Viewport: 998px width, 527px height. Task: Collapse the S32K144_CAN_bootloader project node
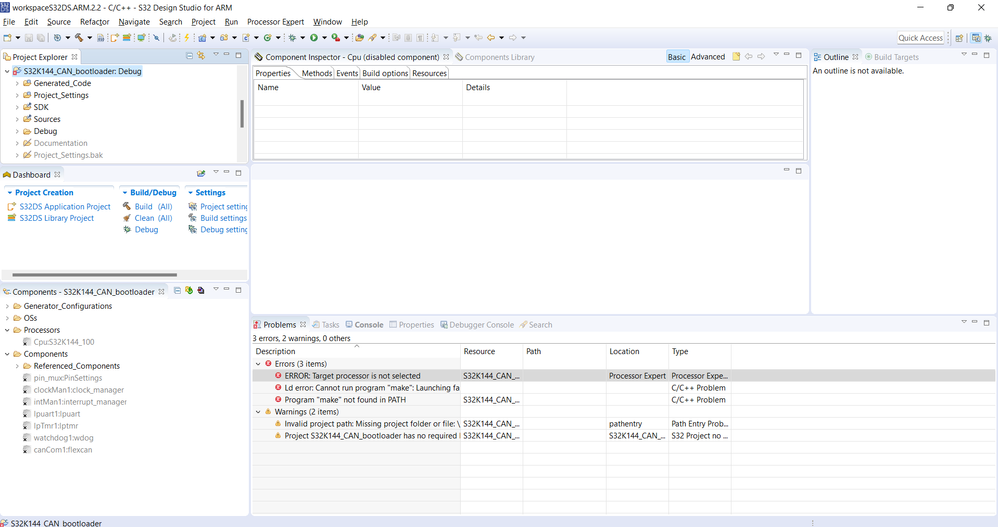point(7,71)
